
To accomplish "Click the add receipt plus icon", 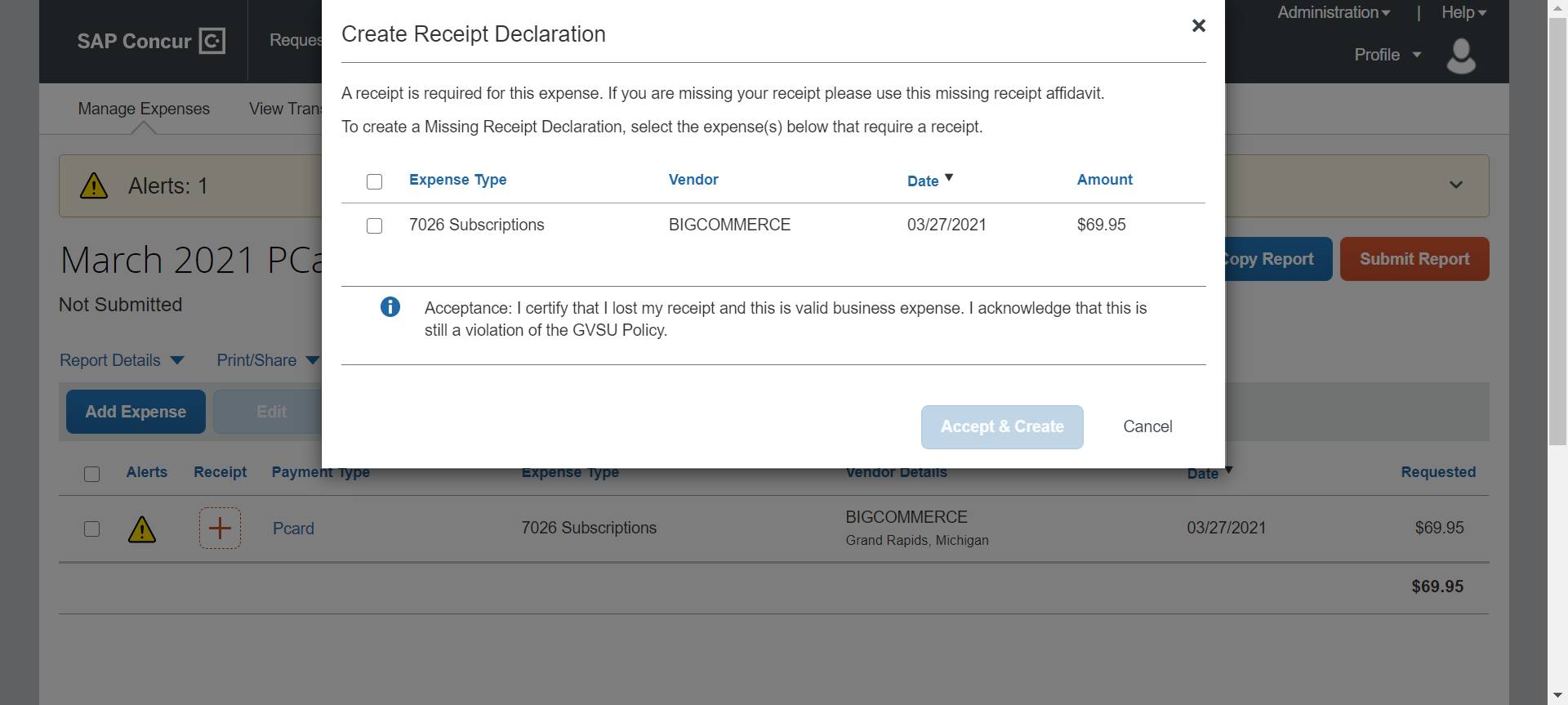I will [220, 528].
